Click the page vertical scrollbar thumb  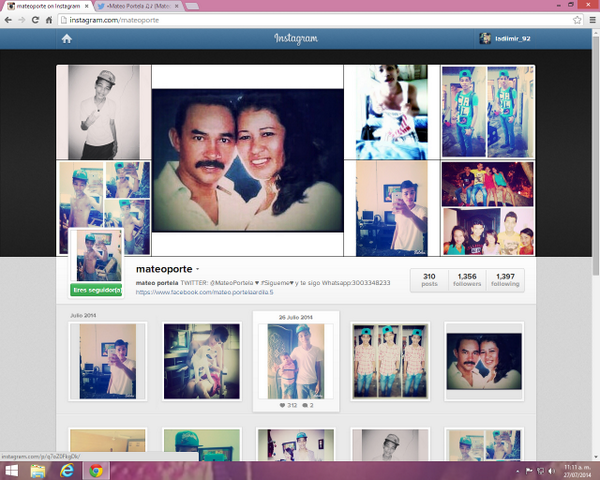pos(595,155)
